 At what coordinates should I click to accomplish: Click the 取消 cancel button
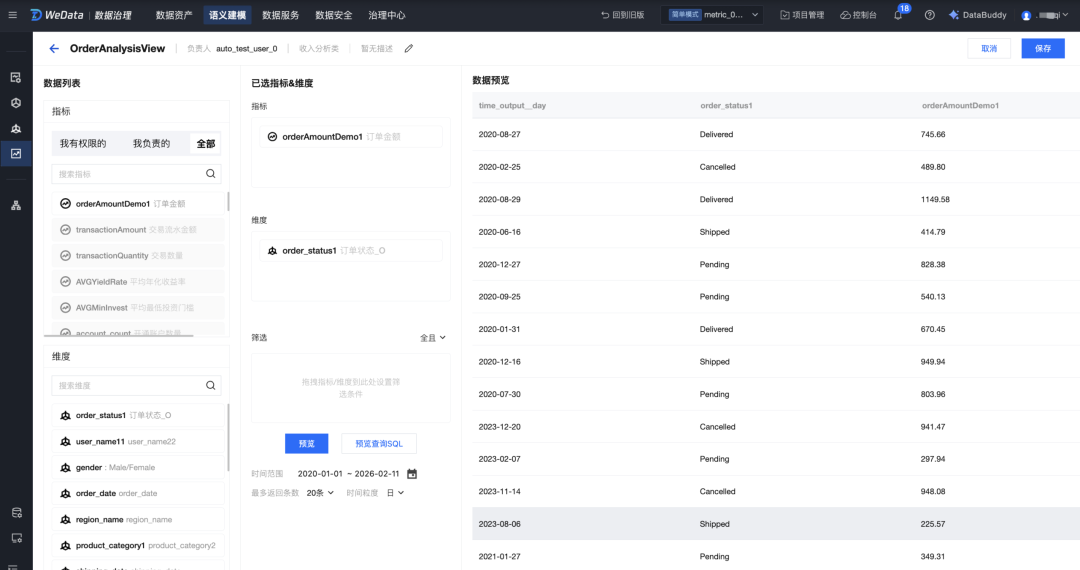click(x=988, y=48)
